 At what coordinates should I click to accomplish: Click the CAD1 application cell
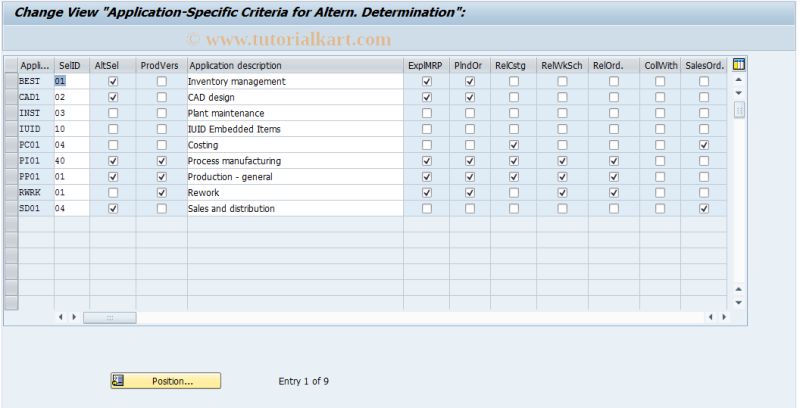pos(36,97)
